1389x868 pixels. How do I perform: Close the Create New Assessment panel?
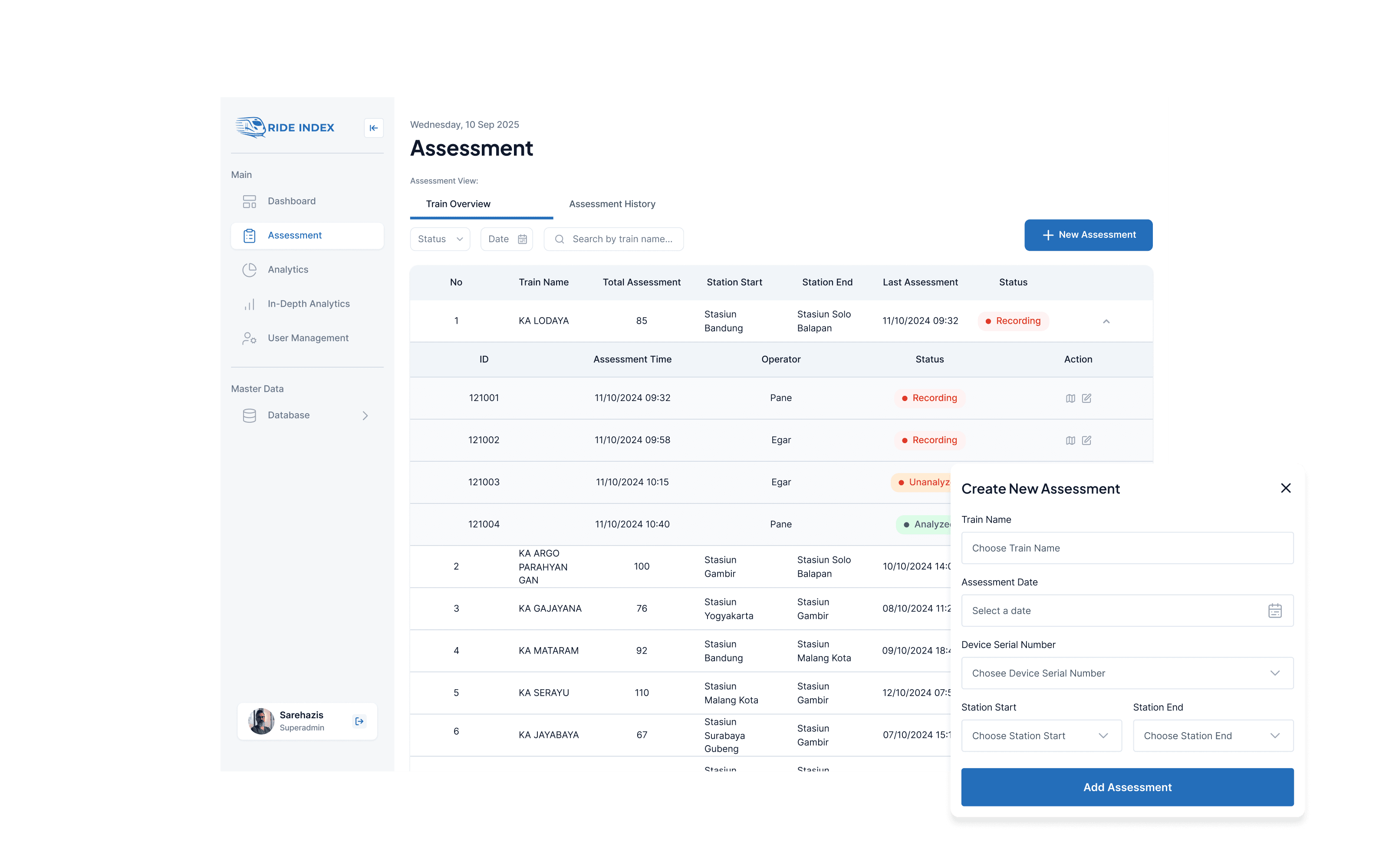point(1286,488)
